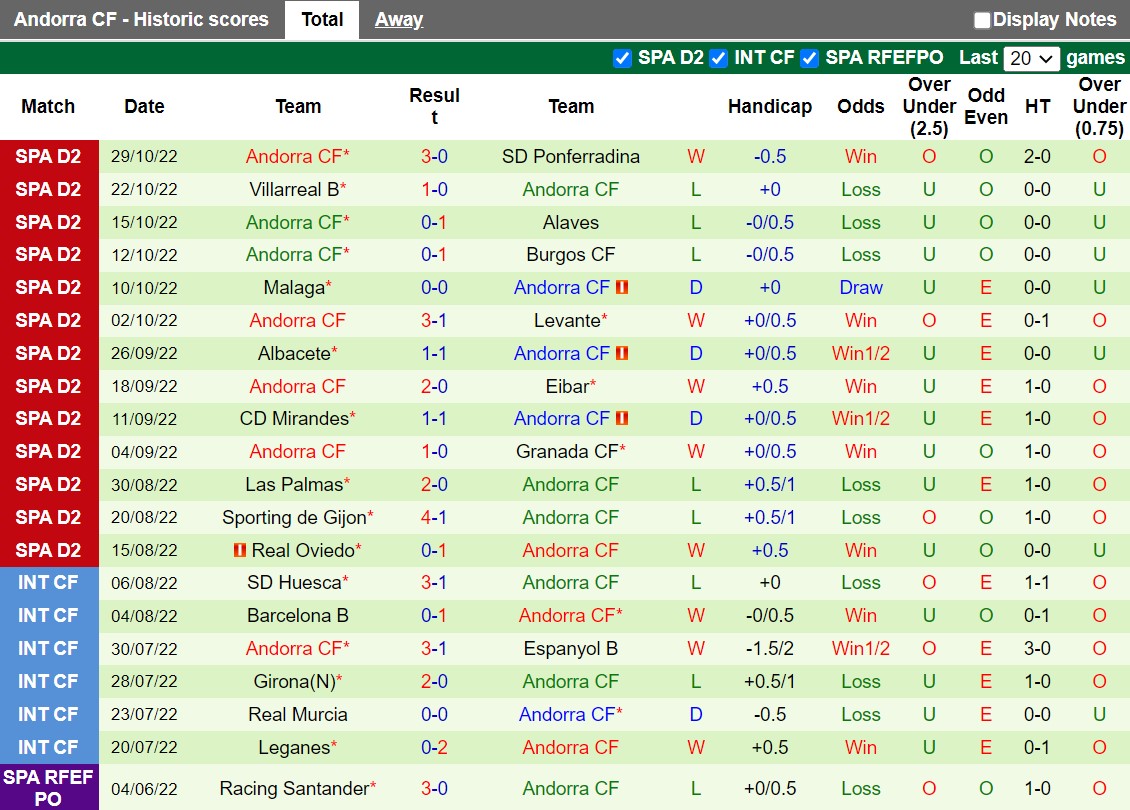This screenshot has width=1130, height=810.
Task: Open Espanyol B team link
Action: click(x=571, y=649)
